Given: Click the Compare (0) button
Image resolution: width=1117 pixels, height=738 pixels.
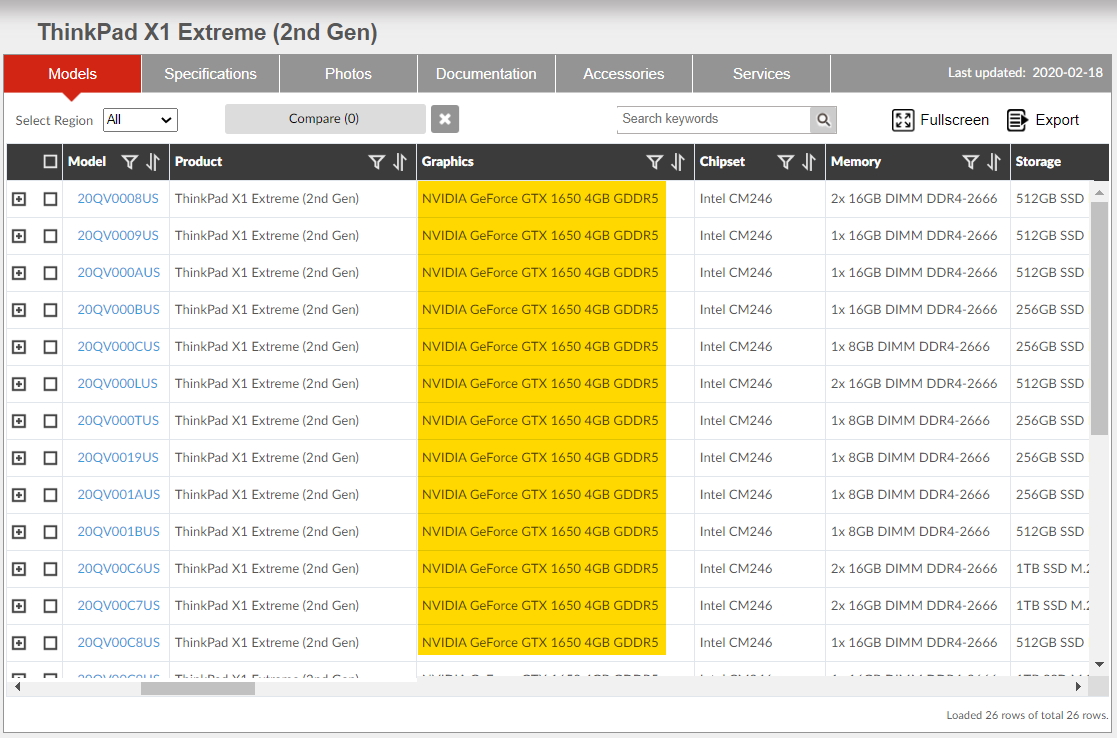Looking at the screenshot, I should [x=325, y=119].
